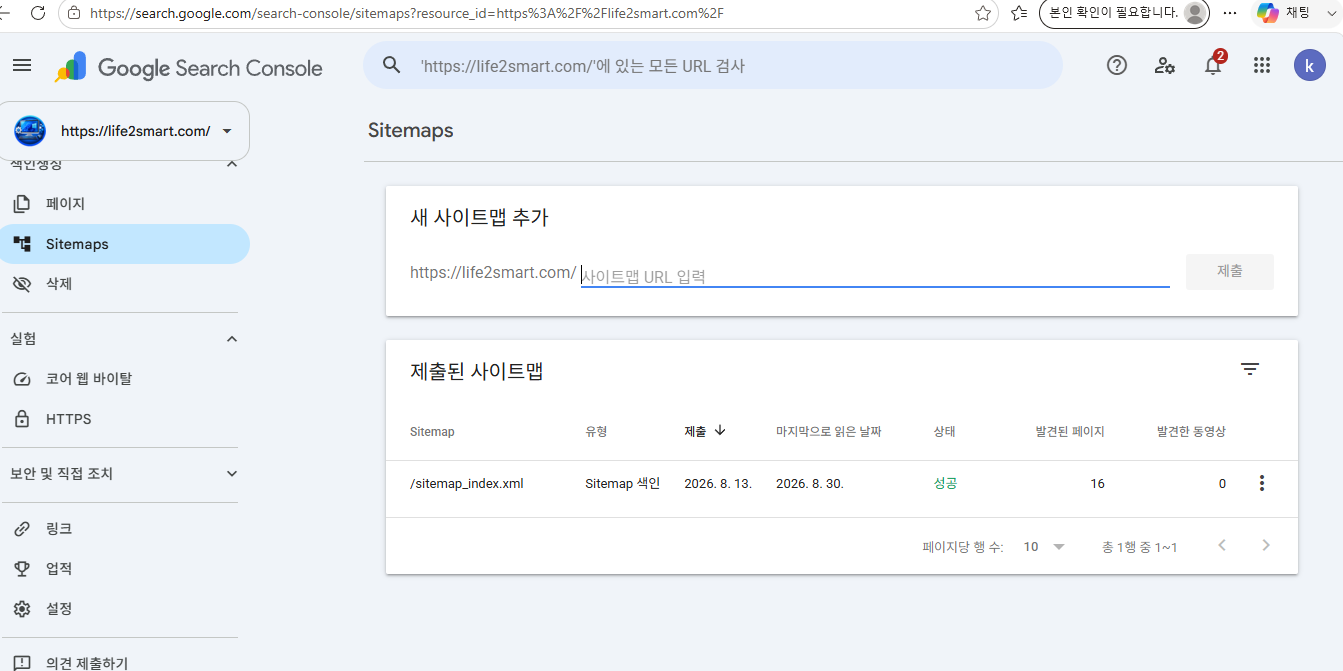Screen dimensions: 1343x671
Task: Click the 유형 column header
Action: click(596, 432)
